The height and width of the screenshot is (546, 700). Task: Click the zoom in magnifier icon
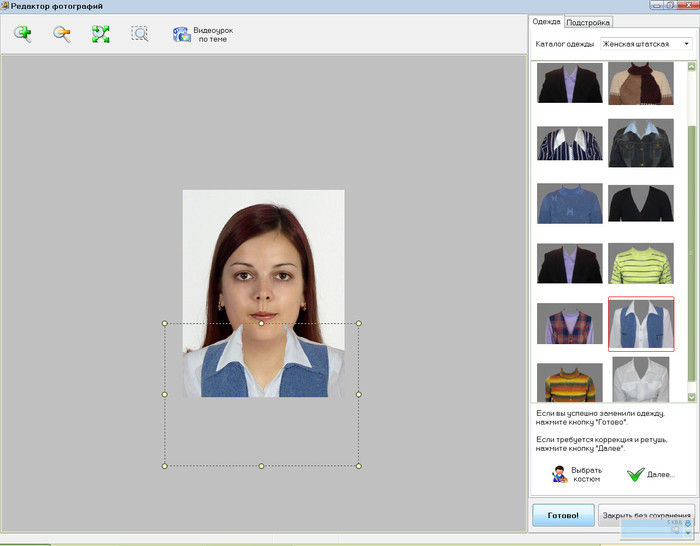22,34
